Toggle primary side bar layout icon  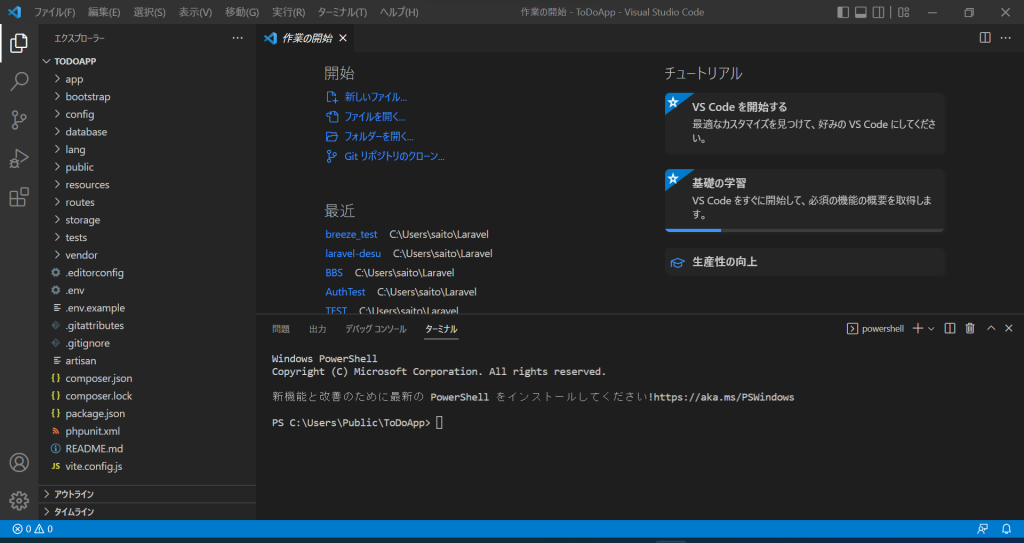(x=843, y=12)
